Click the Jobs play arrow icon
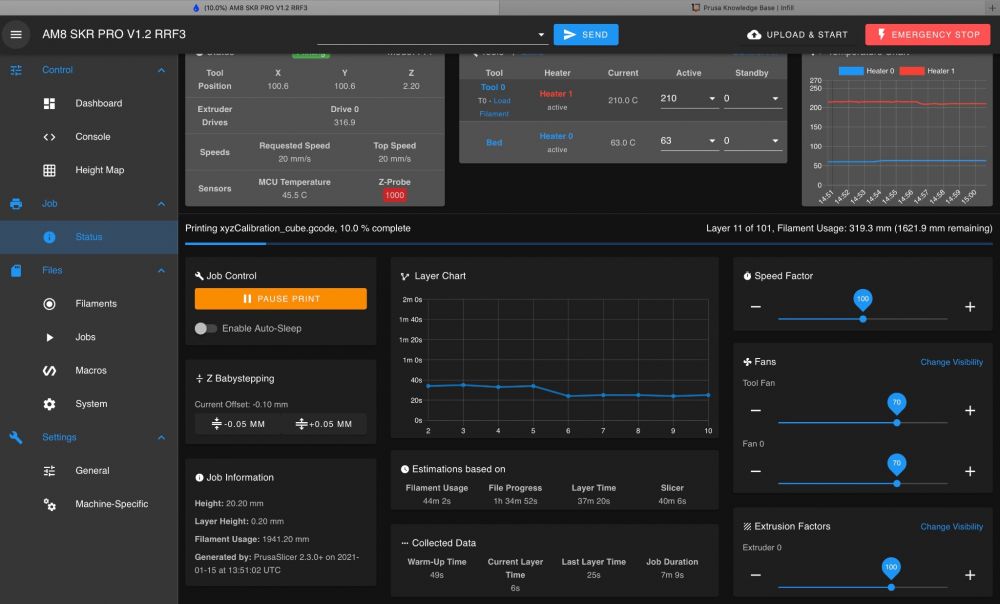Image resolution: width=1000 pixels, height=604 pixels. (x=49, y=337)
